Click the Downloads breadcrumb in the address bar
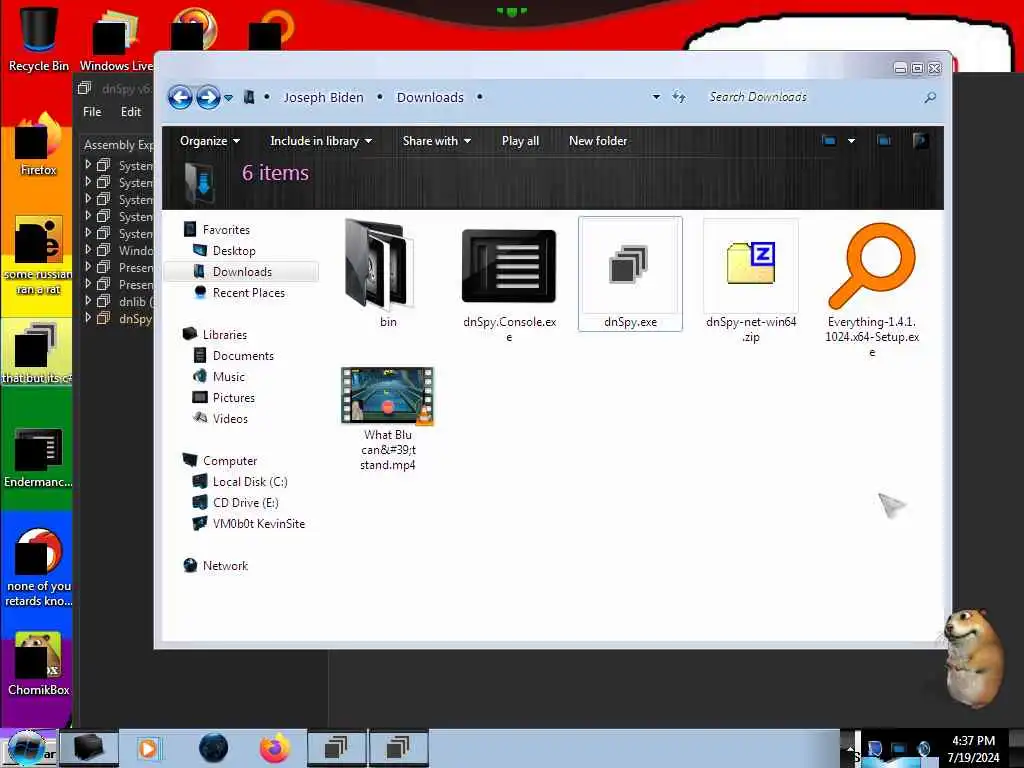Viewport: 1024px width, 768px height. coord(430,97)
